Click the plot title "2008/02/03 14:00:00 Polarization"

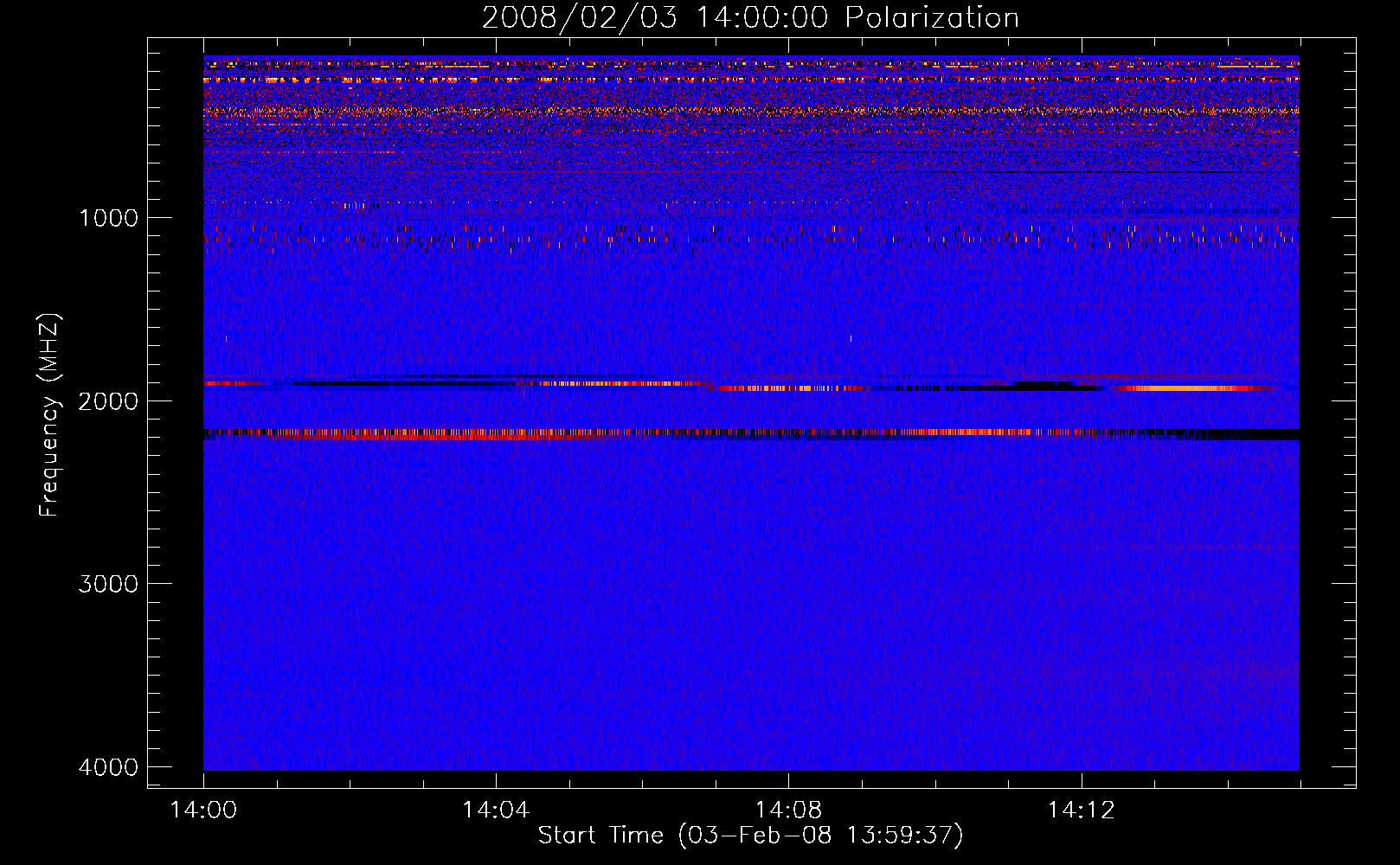pyautogui.click(x=750, y=18)
